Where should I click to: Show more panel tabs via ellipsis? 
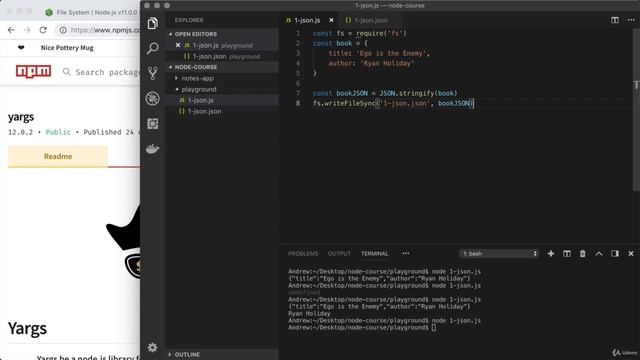coord(405,253)
